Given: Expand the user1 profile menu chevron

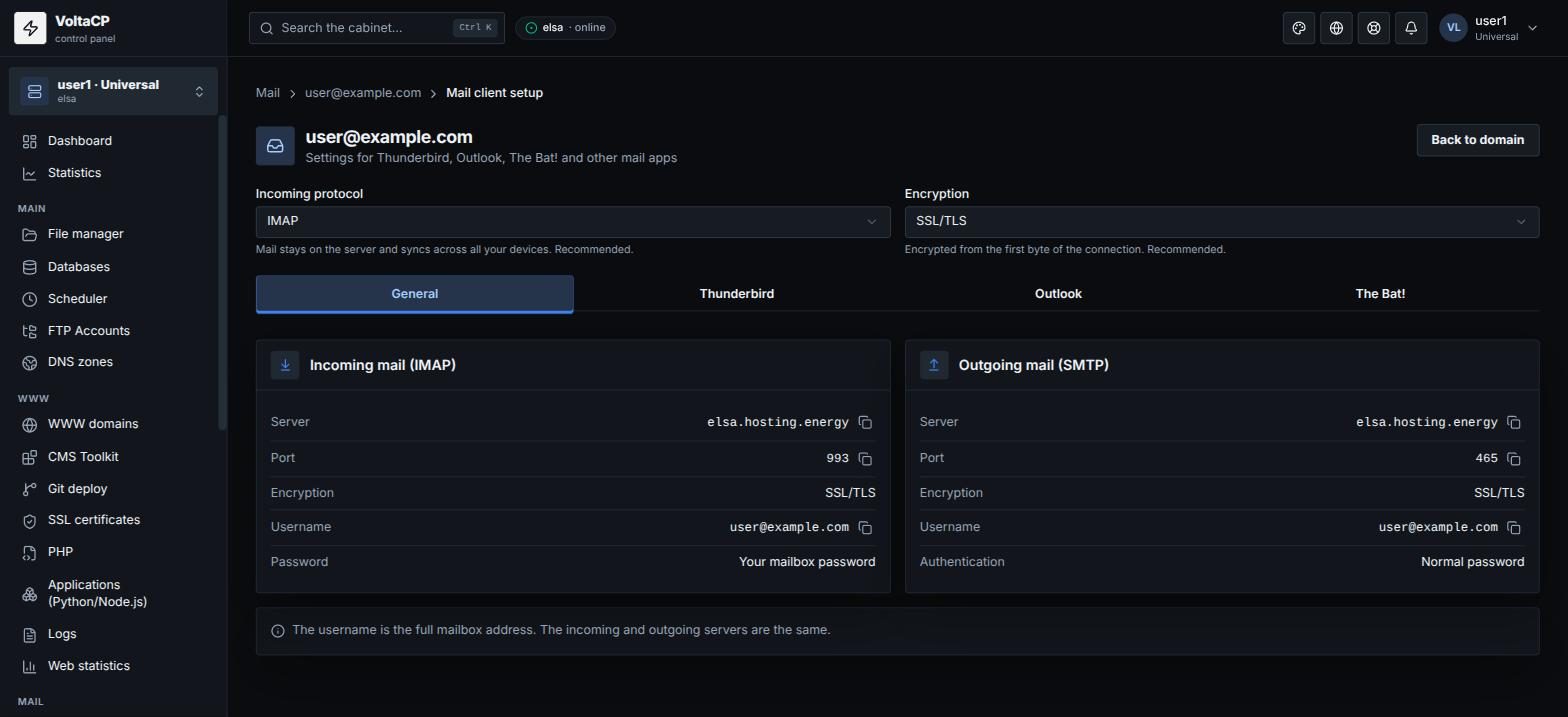Looking at the screenshot, I should pyautogui.click(x=1533, y=29).
